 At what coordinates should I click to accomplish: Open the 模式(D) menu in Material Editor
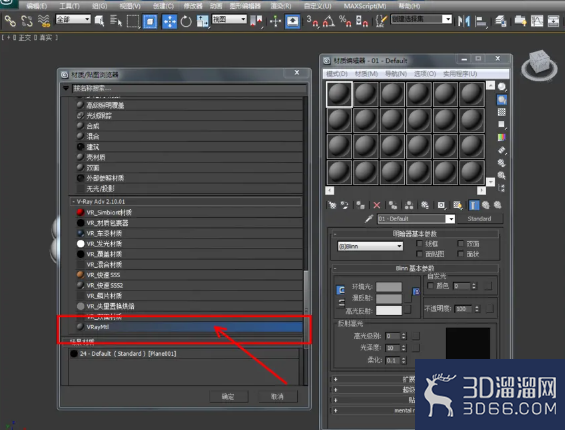pos(337,74)
